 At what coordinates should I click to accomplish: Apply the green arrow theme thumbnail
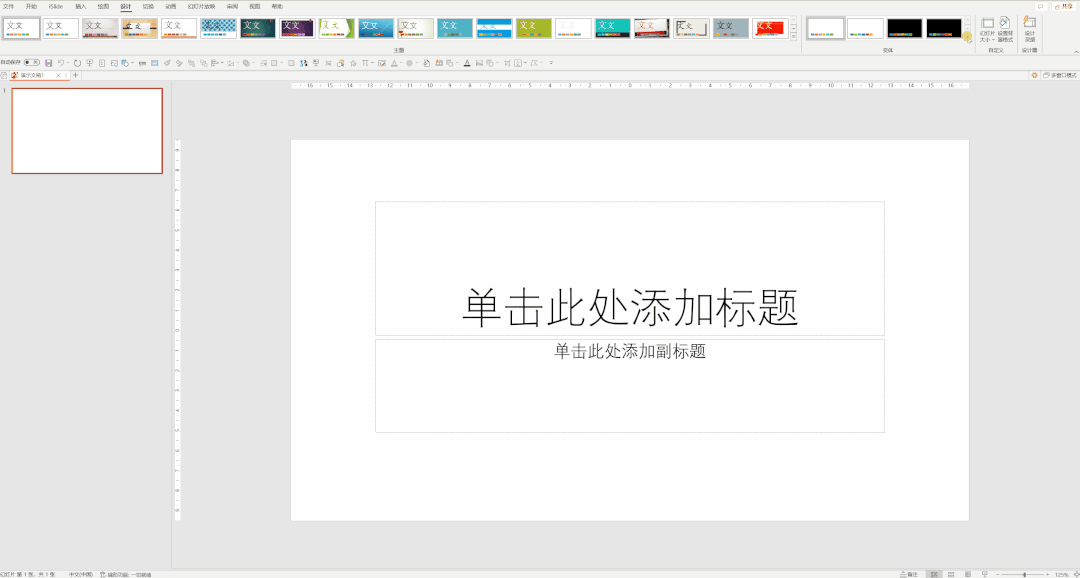tap(337, 28)
